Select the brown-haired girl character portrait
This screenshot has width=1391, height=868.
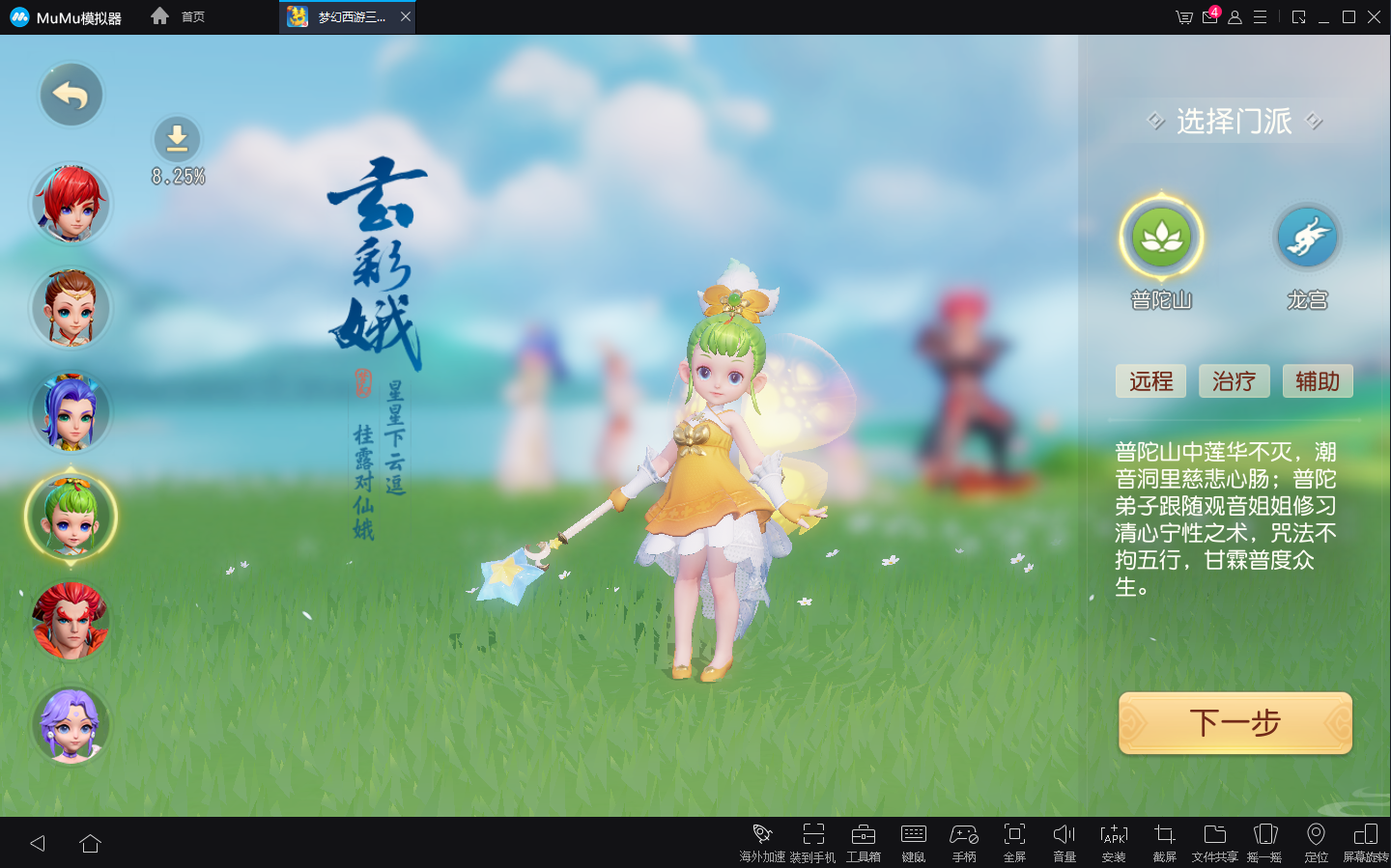71,308
